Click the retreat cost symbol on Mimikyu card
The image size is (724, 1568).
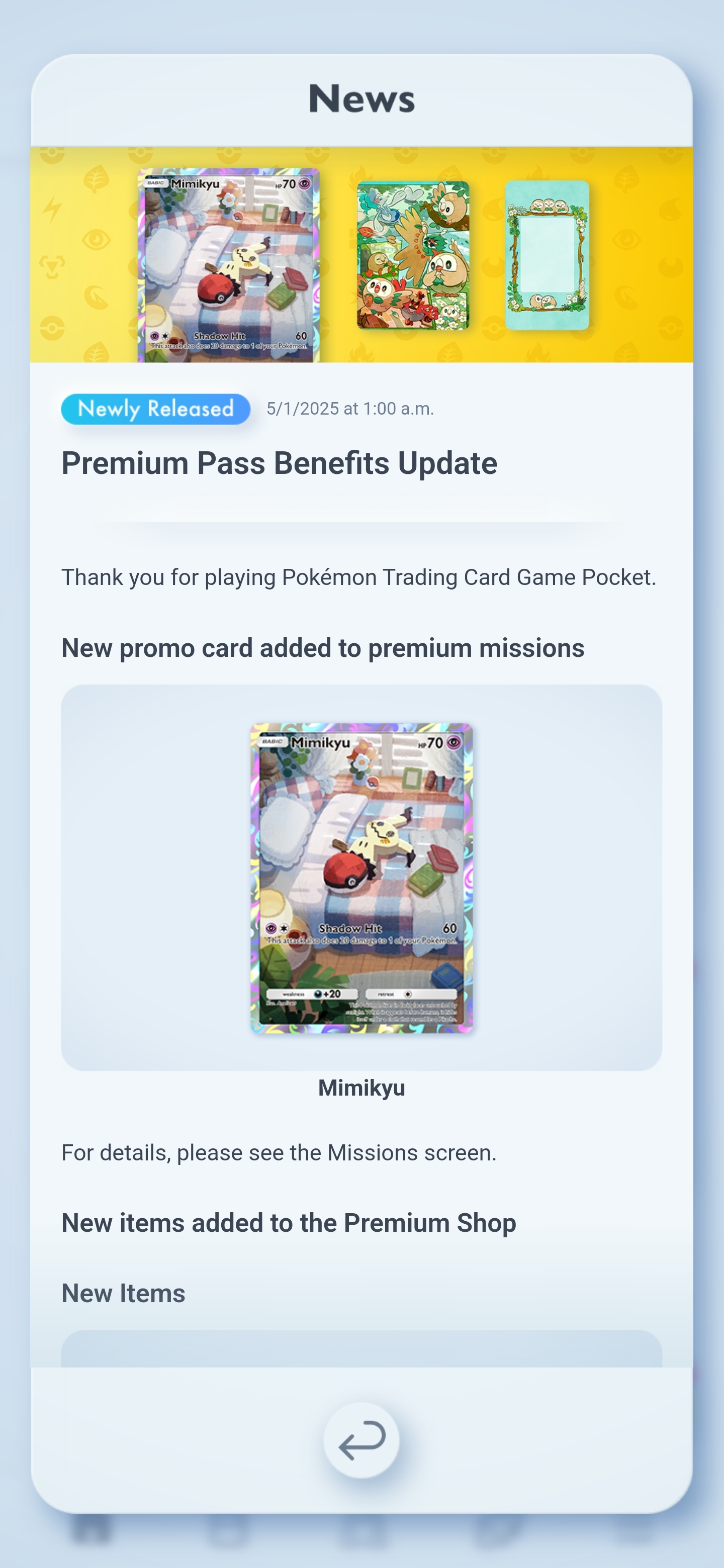tap(408, 994)
